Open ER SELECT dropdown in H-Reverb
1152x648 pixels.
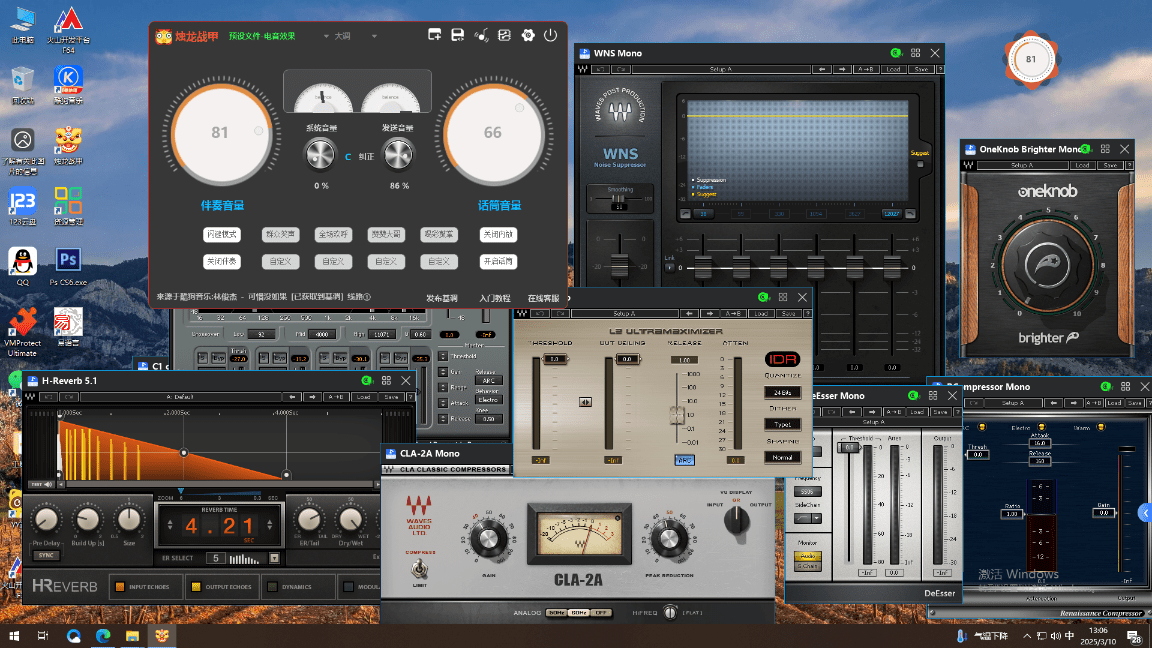pyautogui.click(x=274, y=558)
